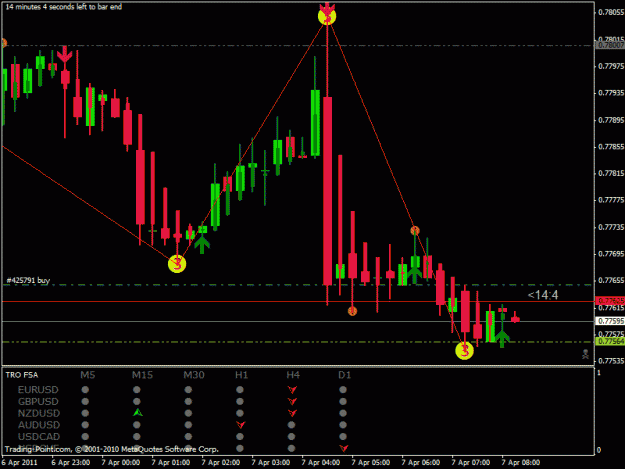
Task: Click the TRO FSA indicator title
Action: 22,375
